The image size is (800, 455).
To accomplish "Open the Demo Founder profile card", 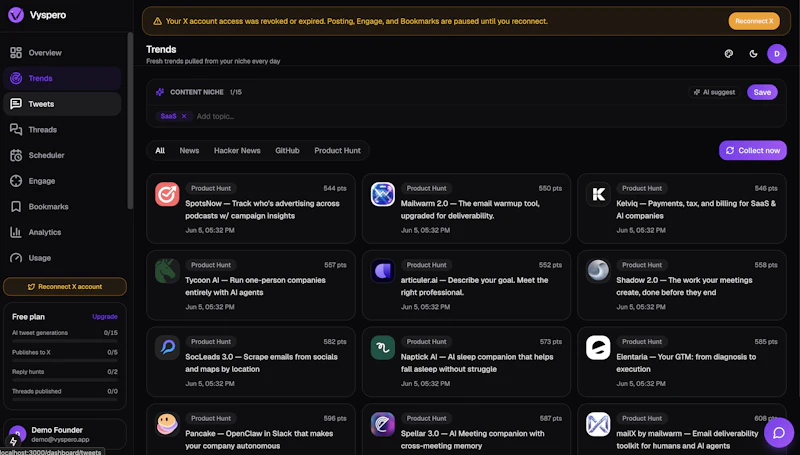I will pos(65,434).
